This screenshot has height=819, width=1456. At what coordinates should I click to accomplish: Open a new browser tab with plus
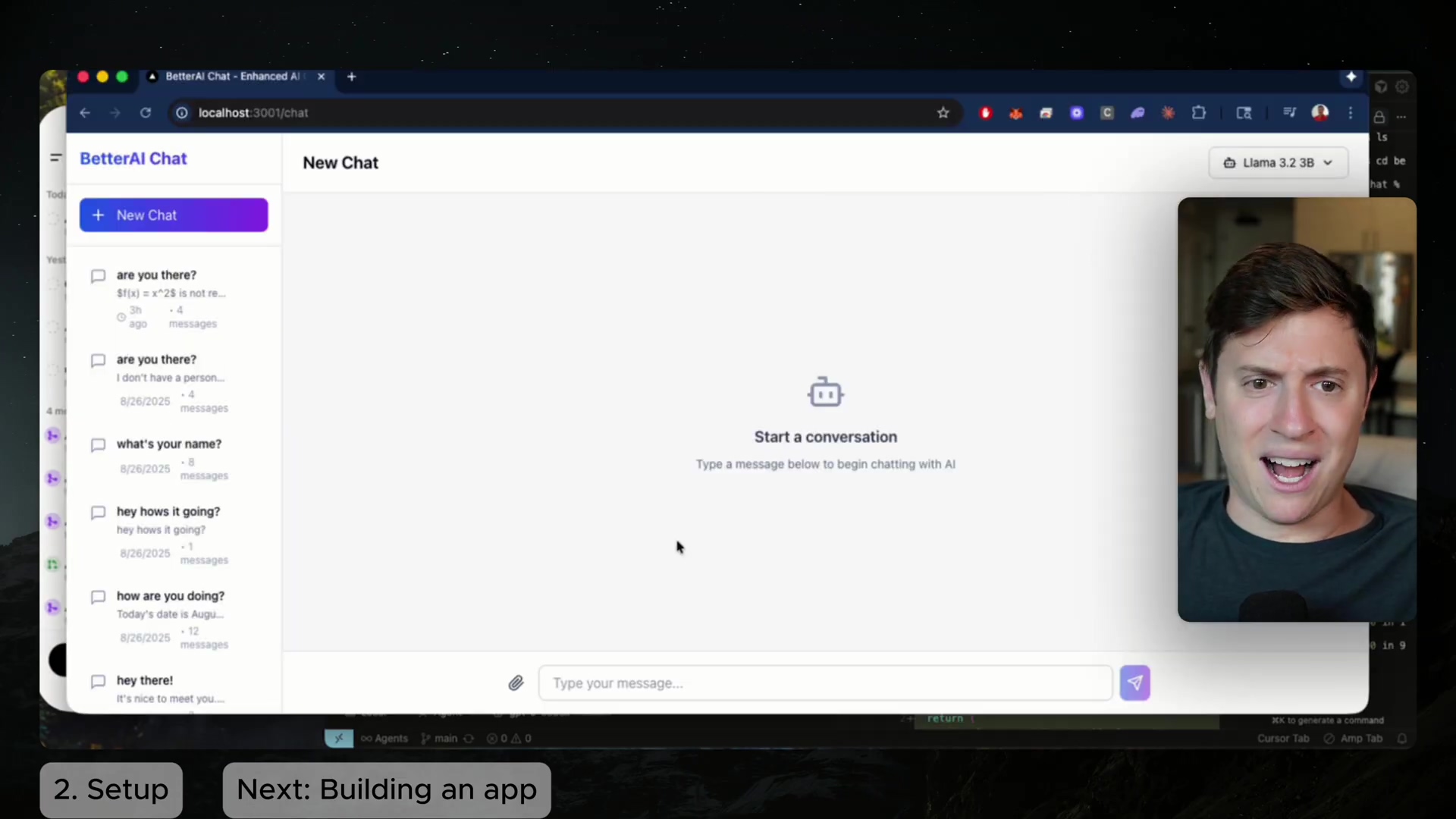click(x=352, y=77)
